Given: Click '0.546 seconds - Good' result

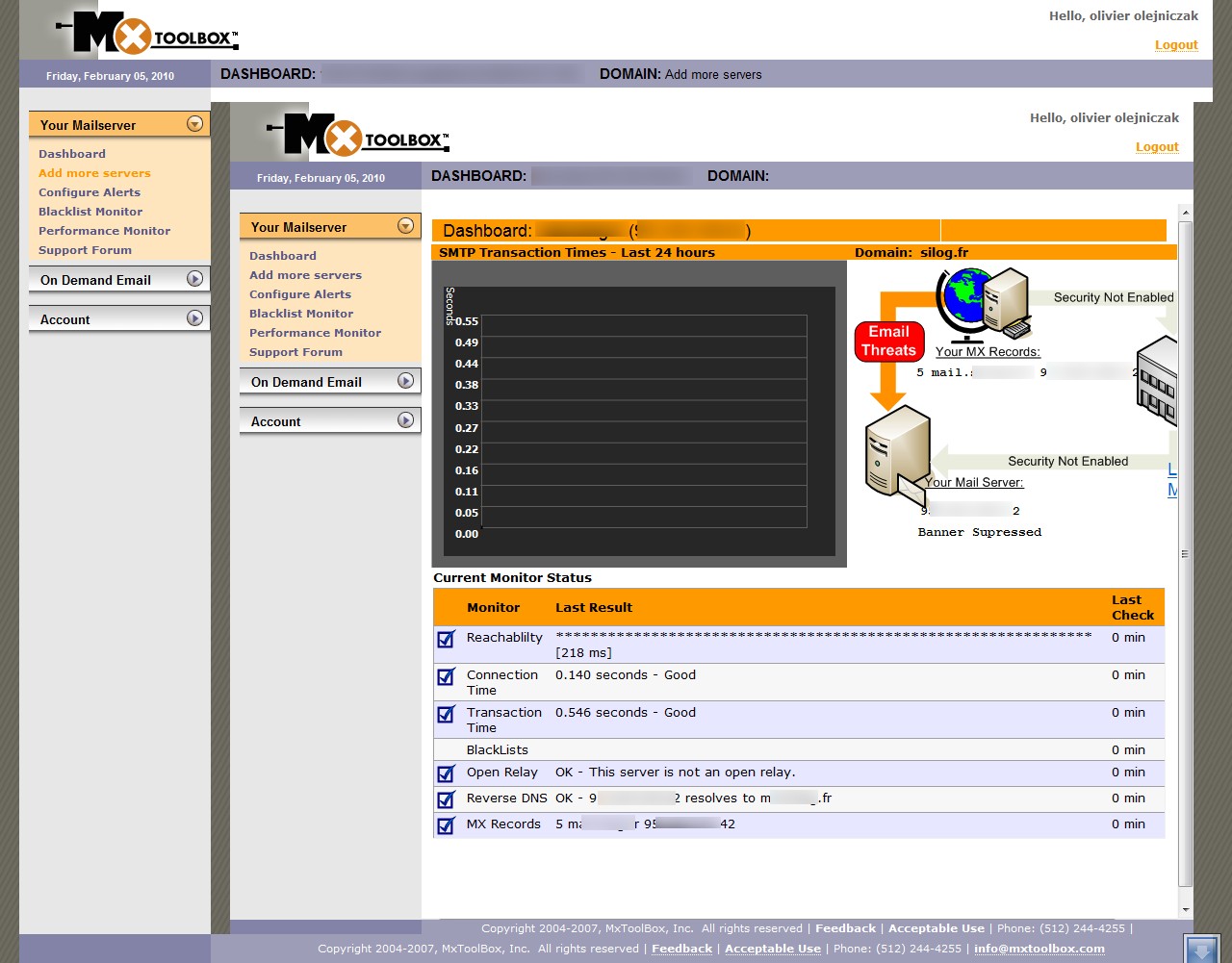Looking at the screenshot, I should 626,713.
